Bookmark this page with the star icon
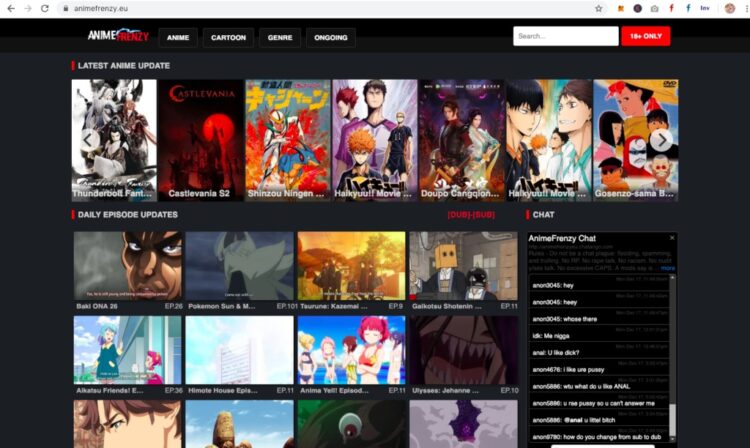 pyautogui.click(x=598, y=8)
